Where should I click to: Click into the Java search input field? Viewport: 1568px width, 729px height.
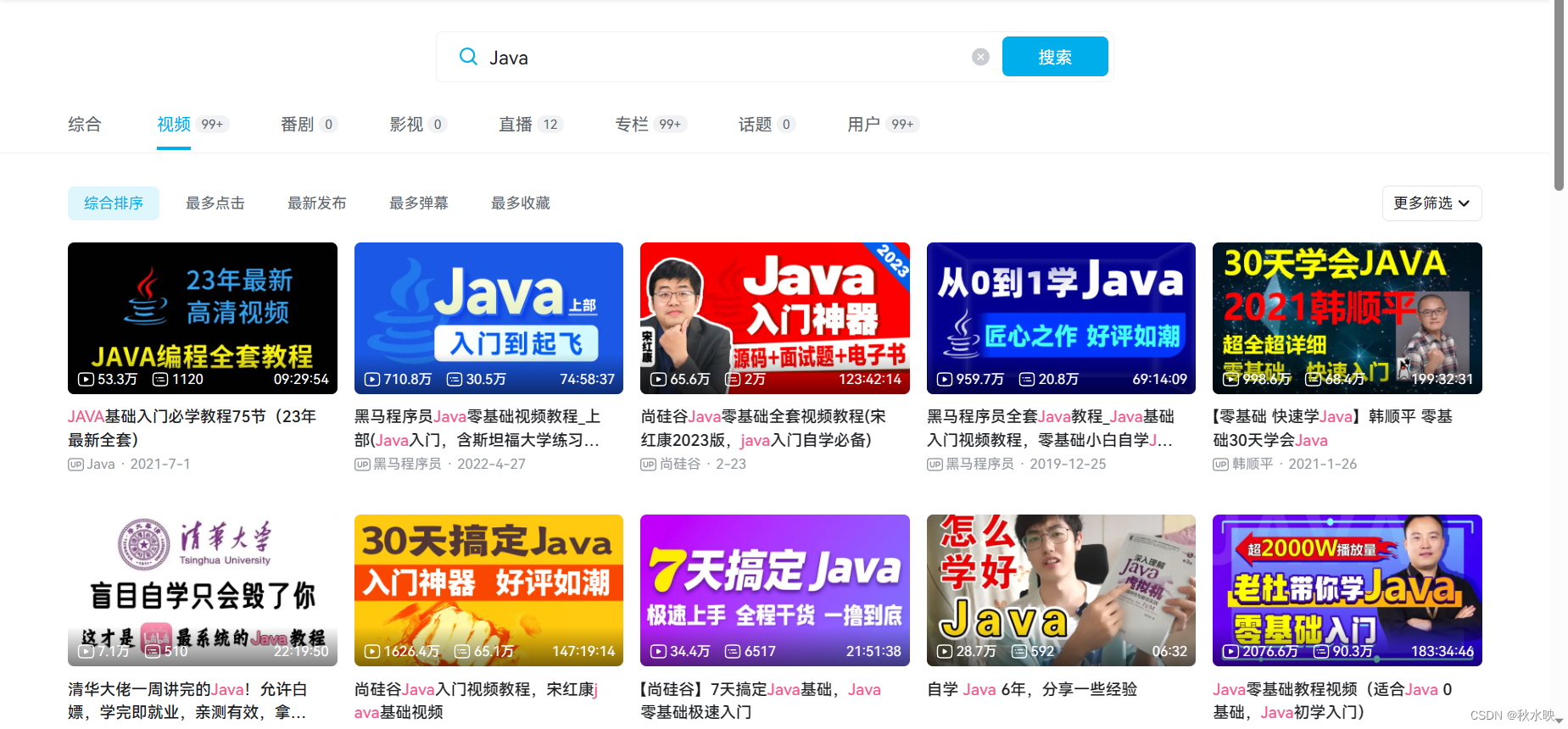[725, 57]
